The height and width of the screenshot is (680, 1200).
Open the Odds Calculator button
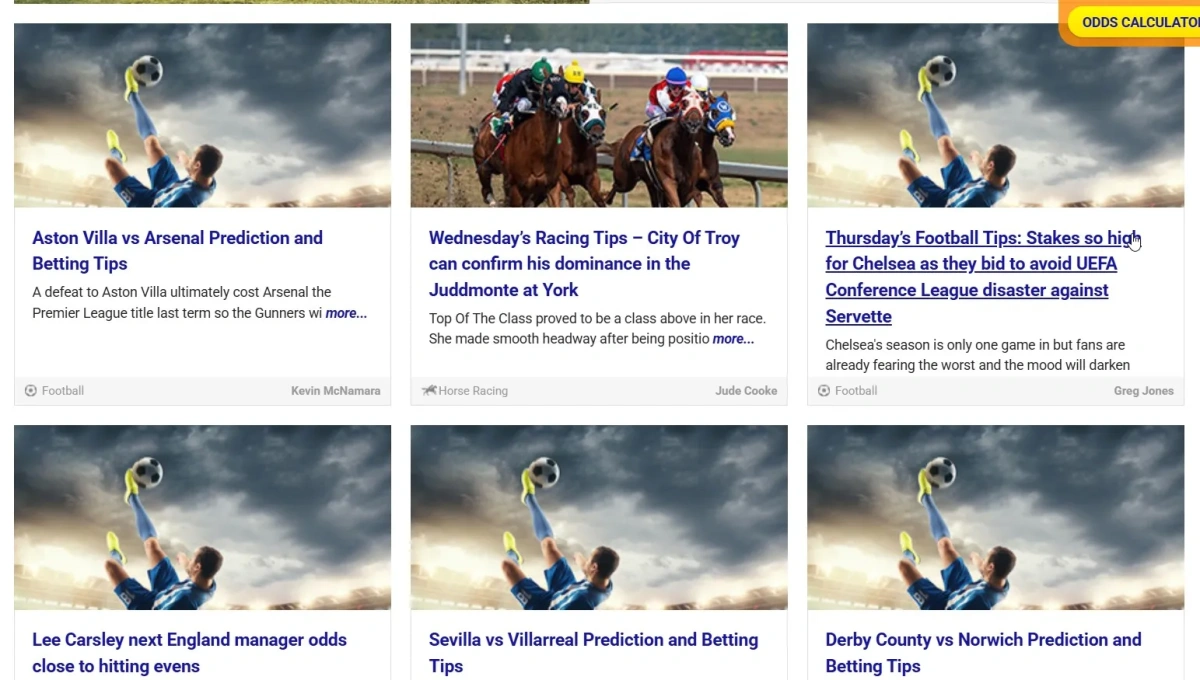tap(1134, 22)
